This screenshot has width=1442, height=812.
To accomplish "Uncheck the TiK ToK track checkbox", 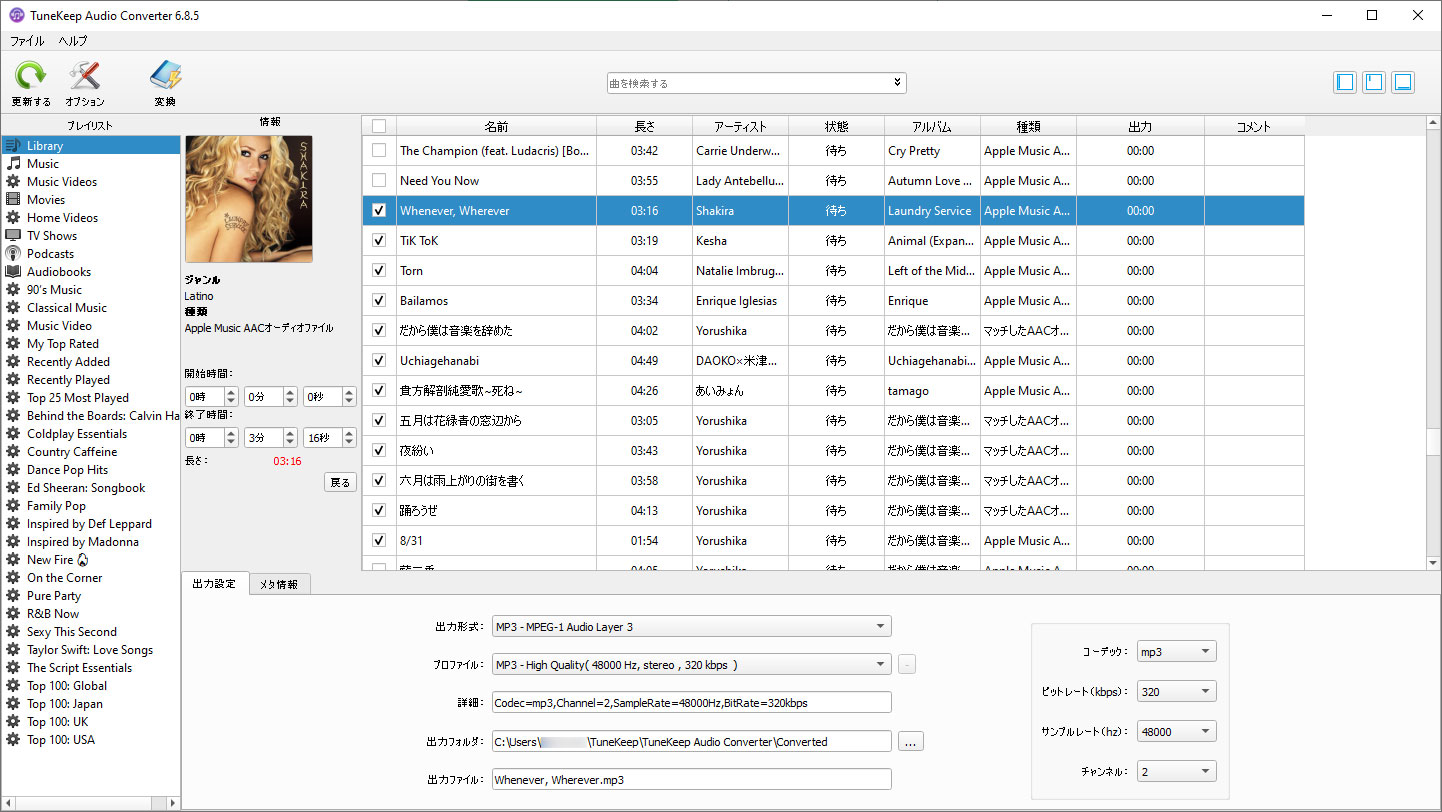I will point(378,241).
